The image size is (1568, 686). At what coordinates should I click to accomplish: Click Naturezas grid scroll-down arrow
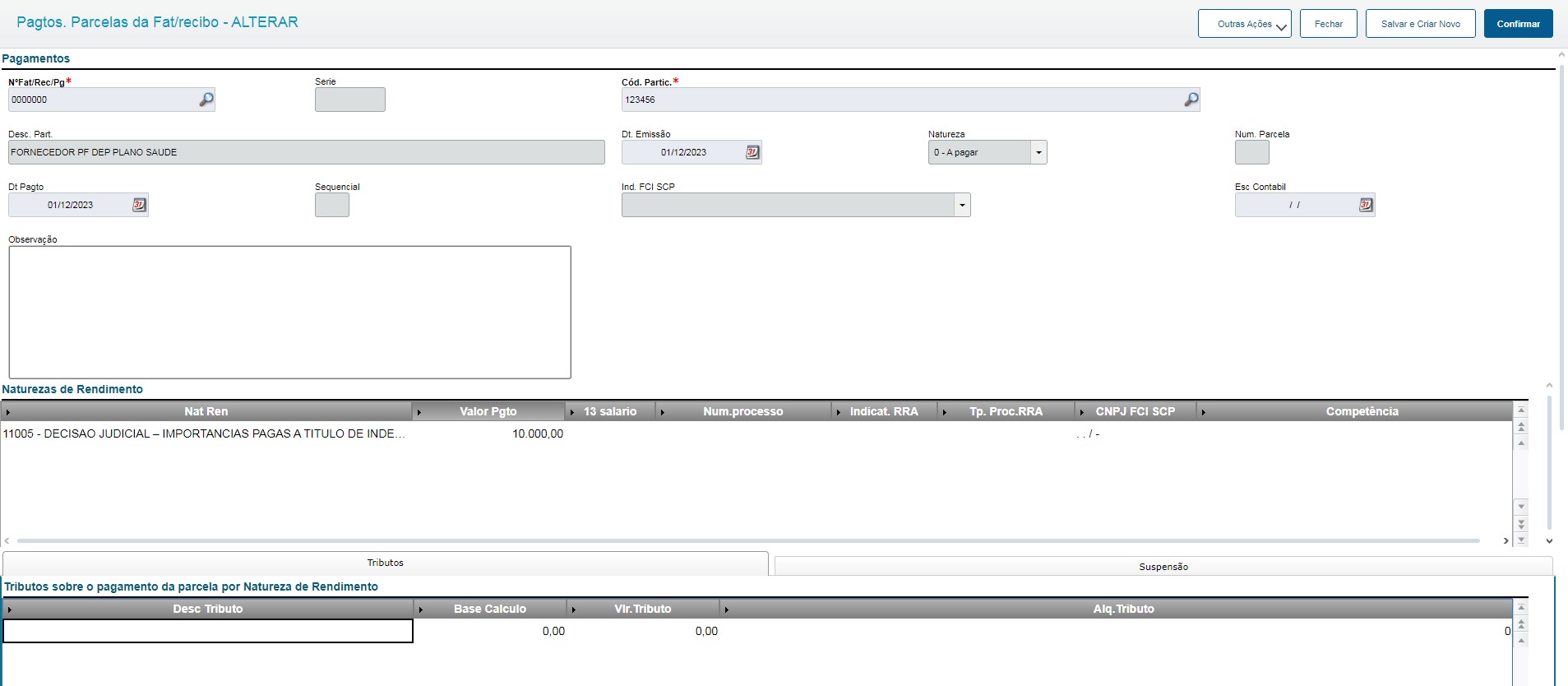point(1521,506)
